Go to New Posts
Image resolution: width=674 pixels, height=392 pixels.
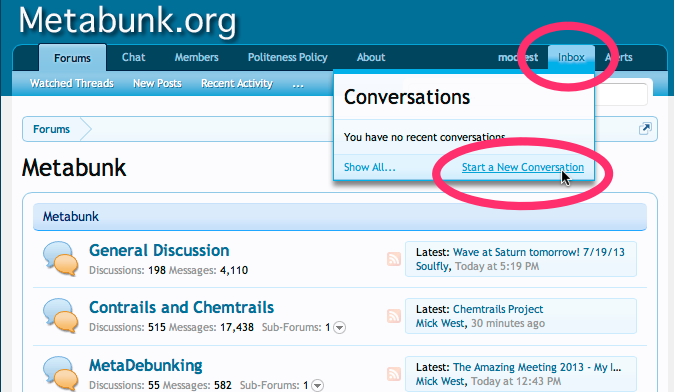point(157,83)
